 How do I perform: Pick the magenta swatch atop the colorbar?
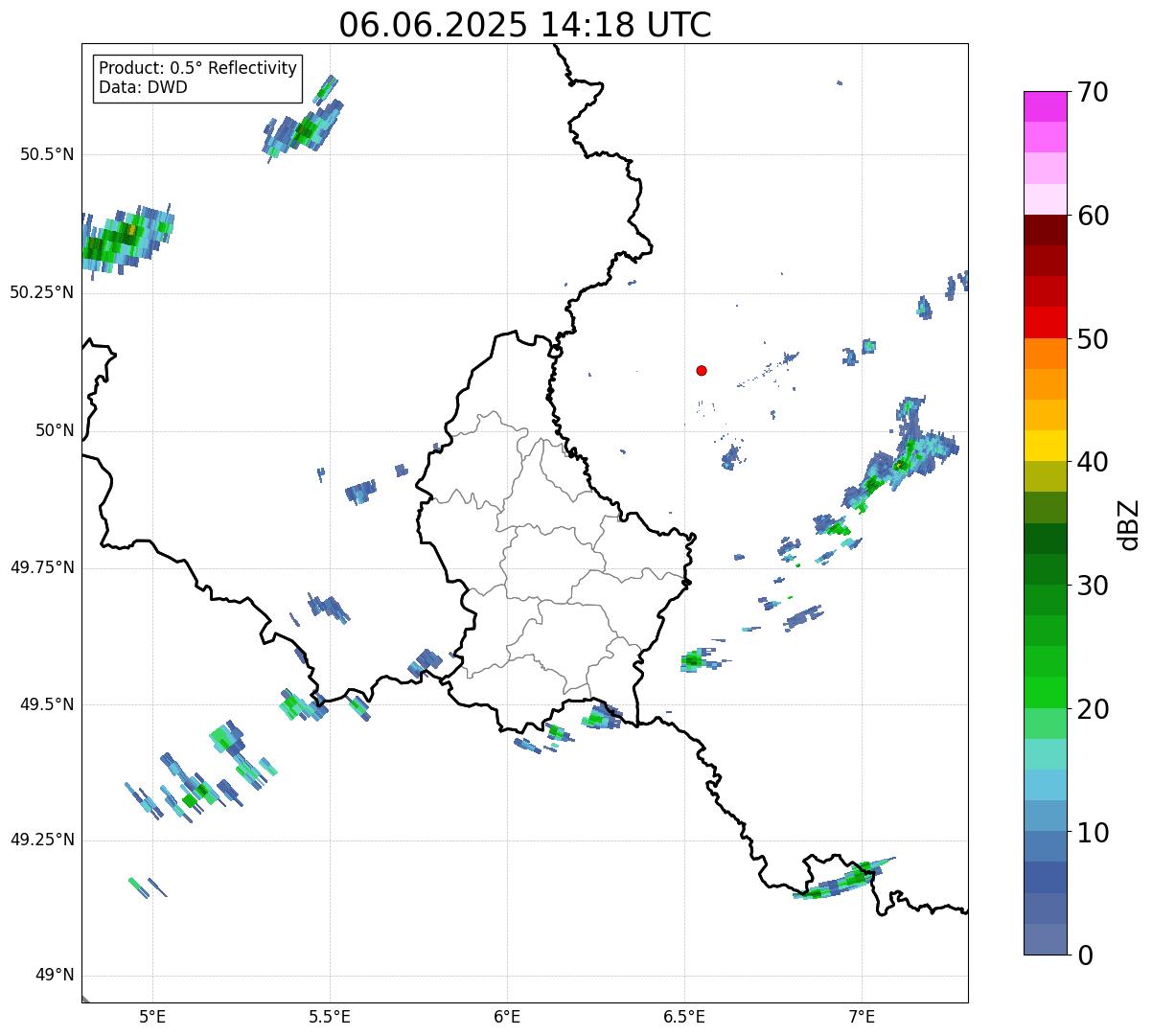tap(1046, 106)
